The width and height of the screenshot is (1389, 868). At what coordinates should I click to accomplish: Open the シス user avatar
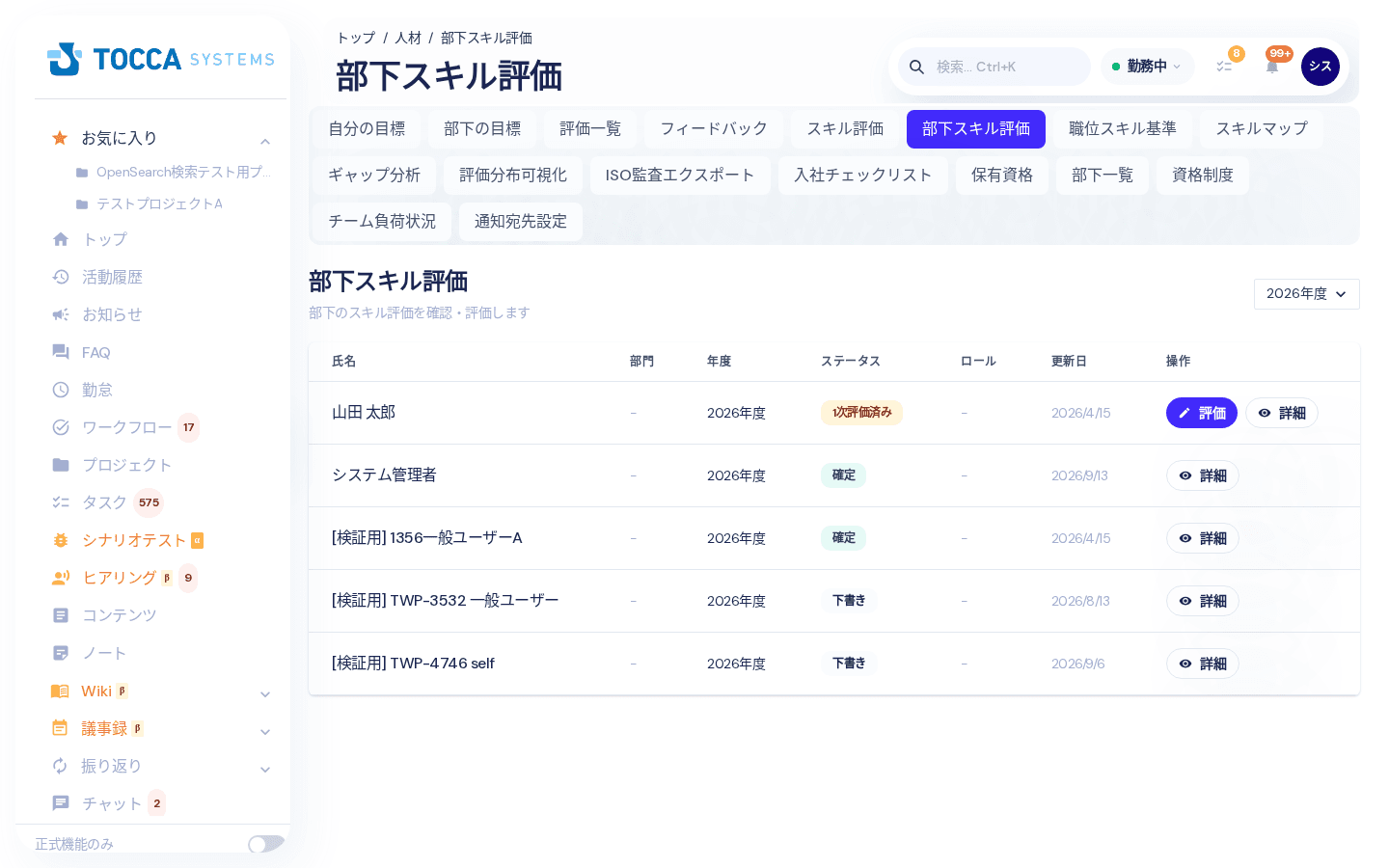pyautogui.click(x=1321, y=67)
